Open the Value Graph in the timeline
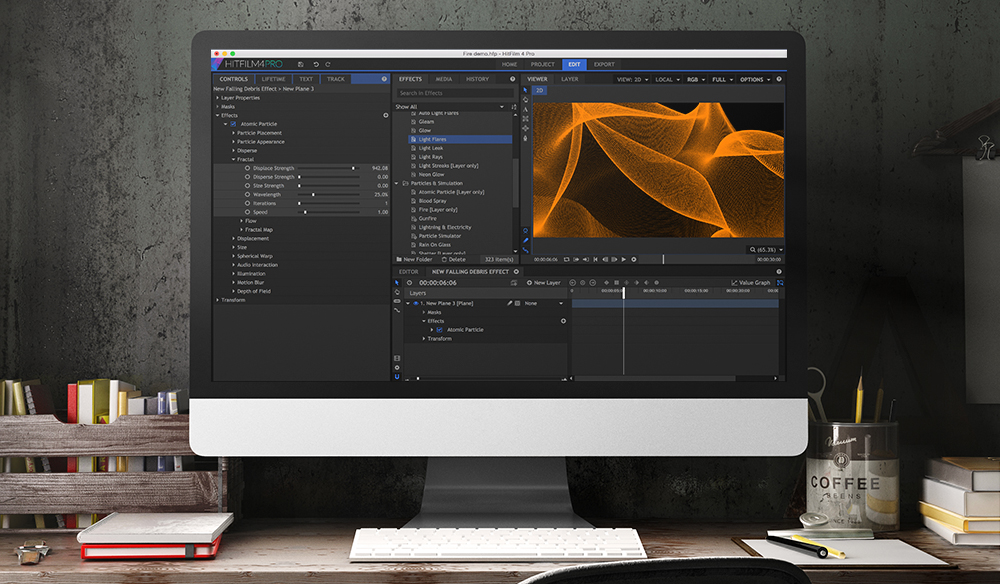 750,283
